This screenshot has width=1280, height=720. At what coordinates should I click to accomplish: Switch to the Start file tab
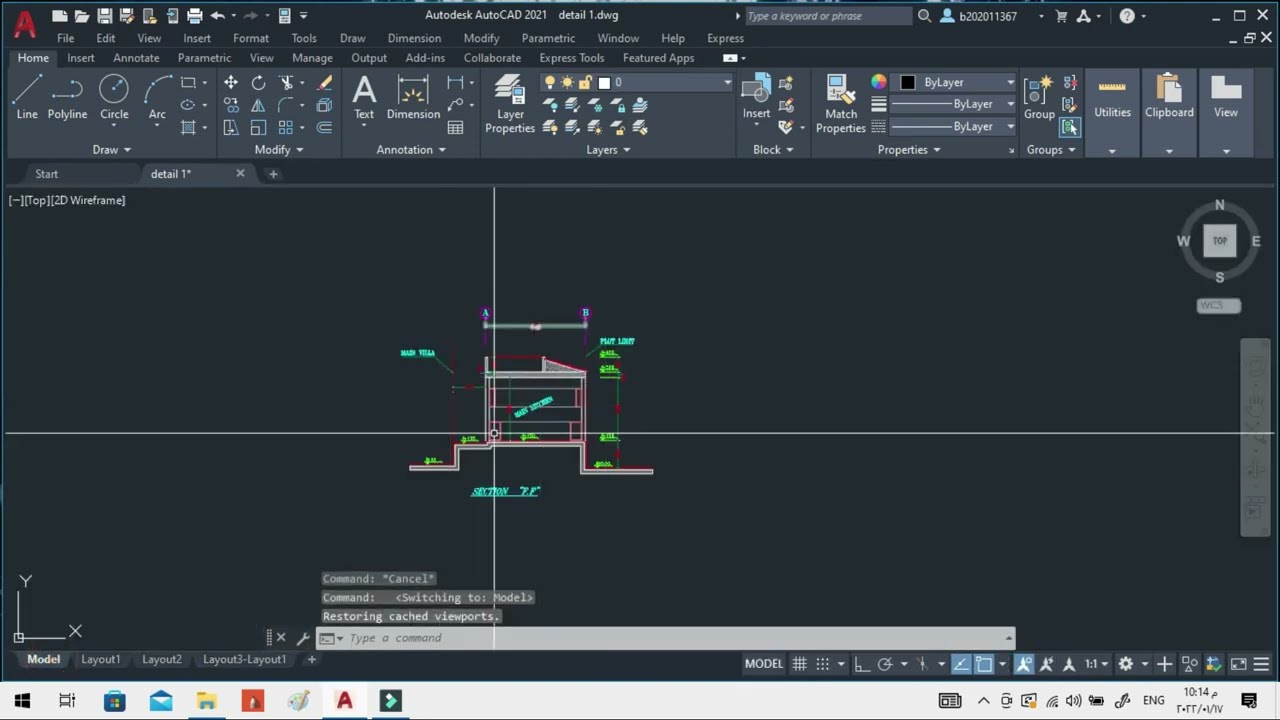tap(47, 174)
